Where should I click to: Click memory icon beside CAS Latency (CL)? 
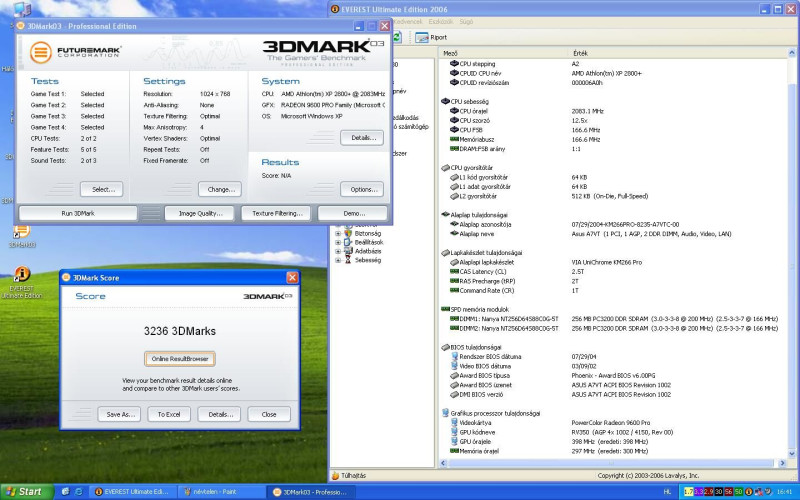(x=454, y=271)
